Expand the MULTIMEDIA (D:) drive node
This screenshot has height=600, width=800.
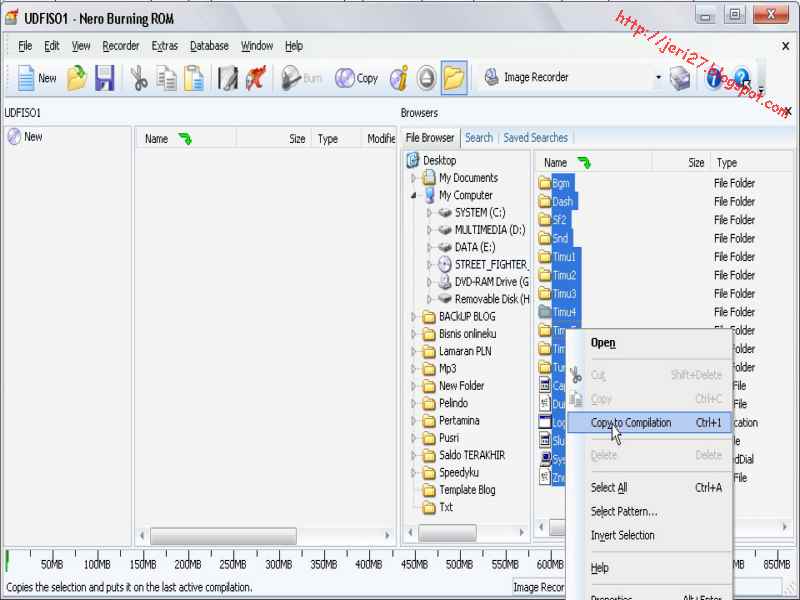(x=429, y=230)
